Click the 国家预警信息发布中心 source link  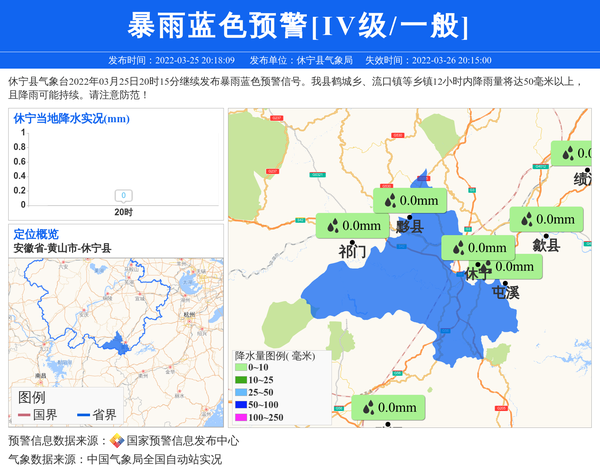[x=182, y=441]
